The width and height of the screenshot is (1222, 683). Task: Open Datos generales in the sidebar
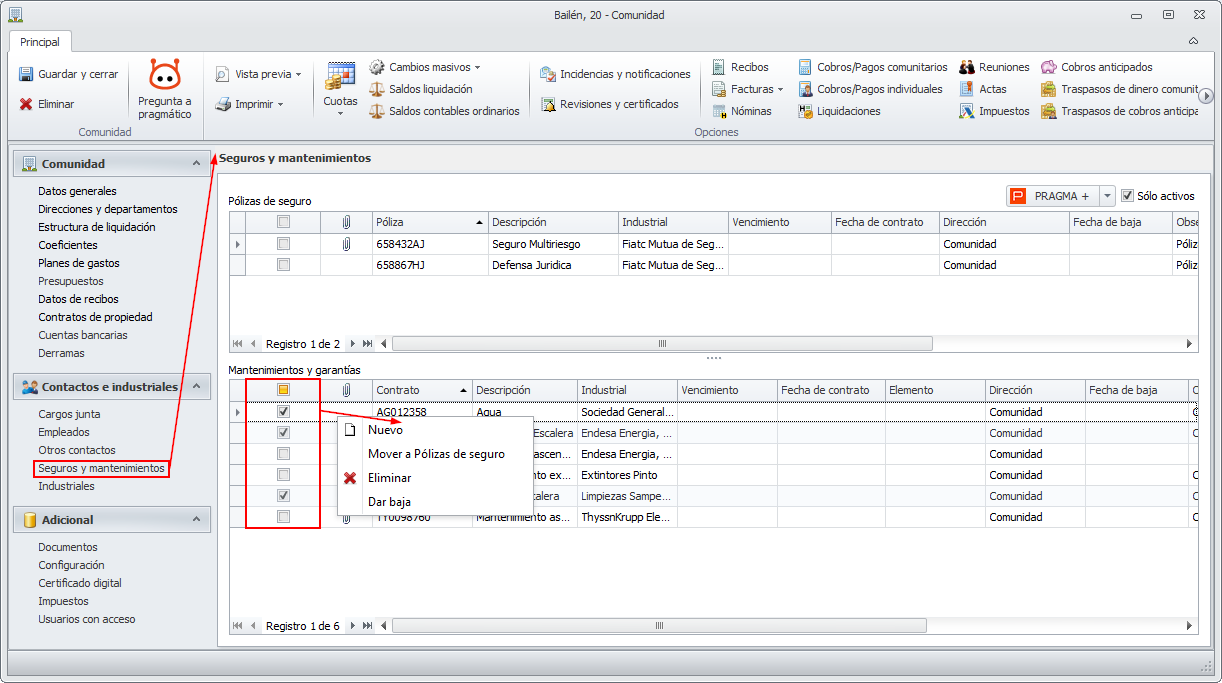(x=77, y=191)
